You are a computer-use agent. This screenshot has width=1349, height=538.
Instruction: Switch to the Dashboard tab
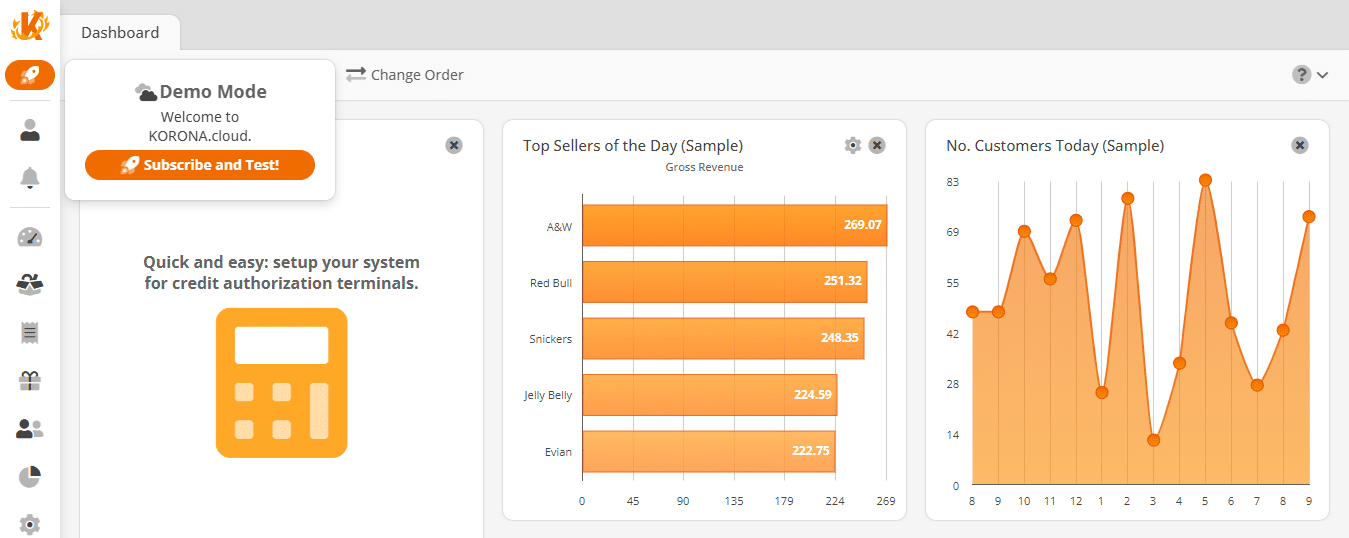tap(120, 32)
